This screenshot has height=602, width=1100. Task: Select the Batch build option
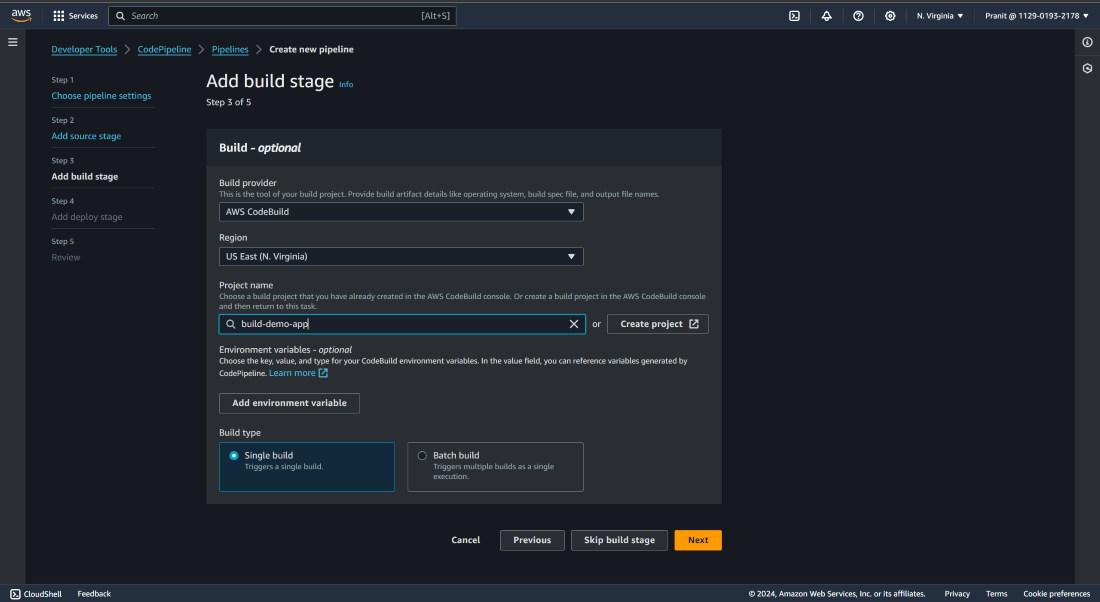click(495, 467)
